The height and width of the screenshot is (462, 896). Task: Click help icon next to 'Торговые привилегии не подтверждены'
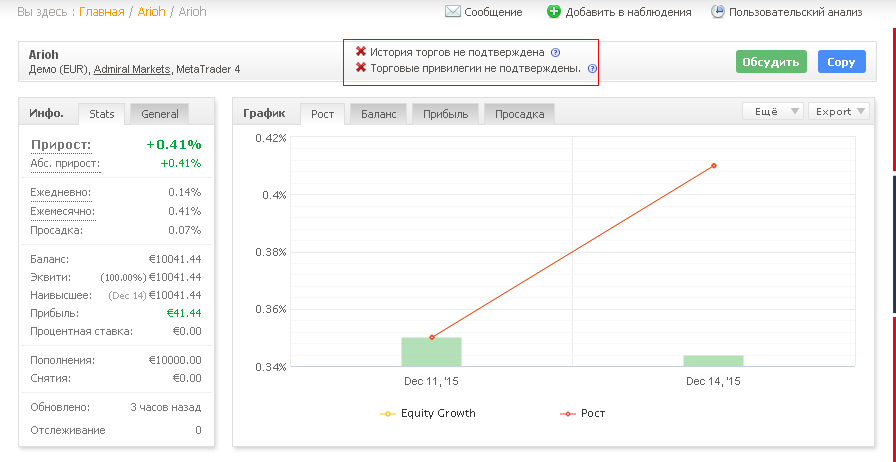592,69
